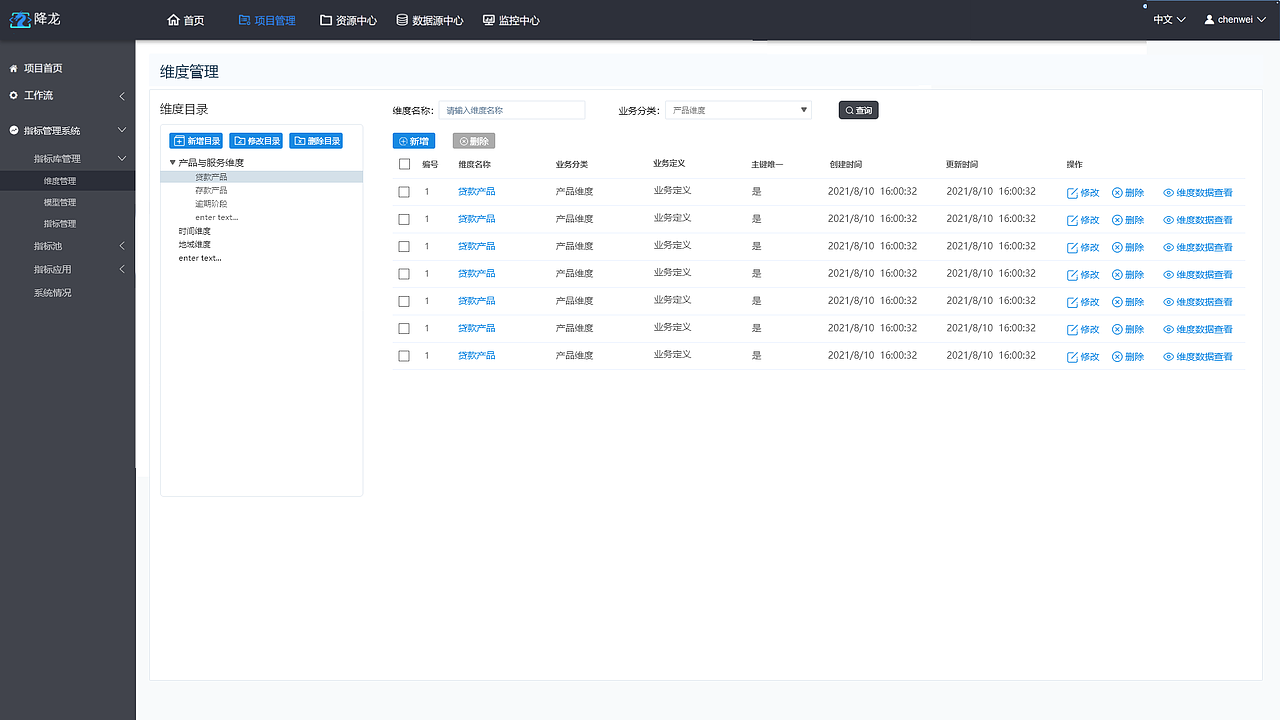Screen dimensions: 1280x720
Task: Click the 删除 delete icon in the fifth table row
Action: (1117, 301)
